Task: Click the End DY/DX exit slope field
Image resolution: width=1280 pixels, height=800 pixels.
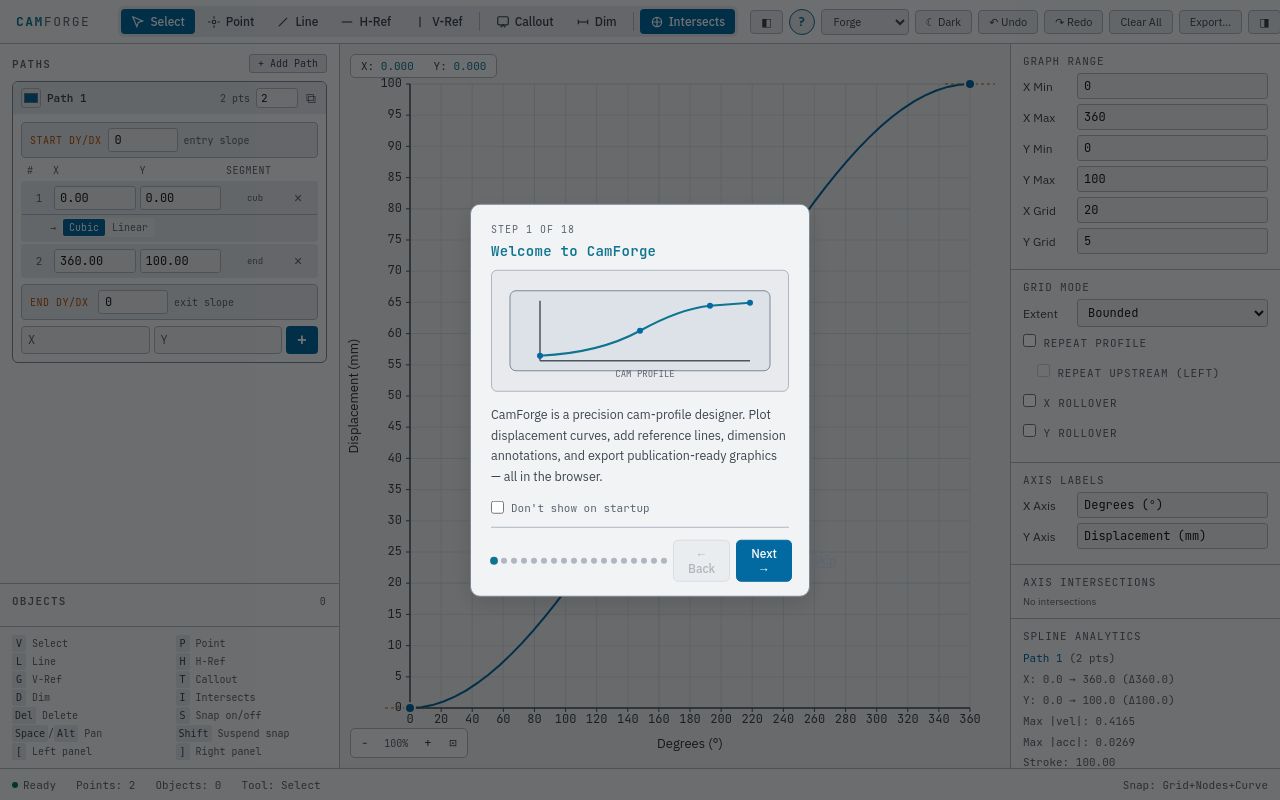Action: coord(133,302)
